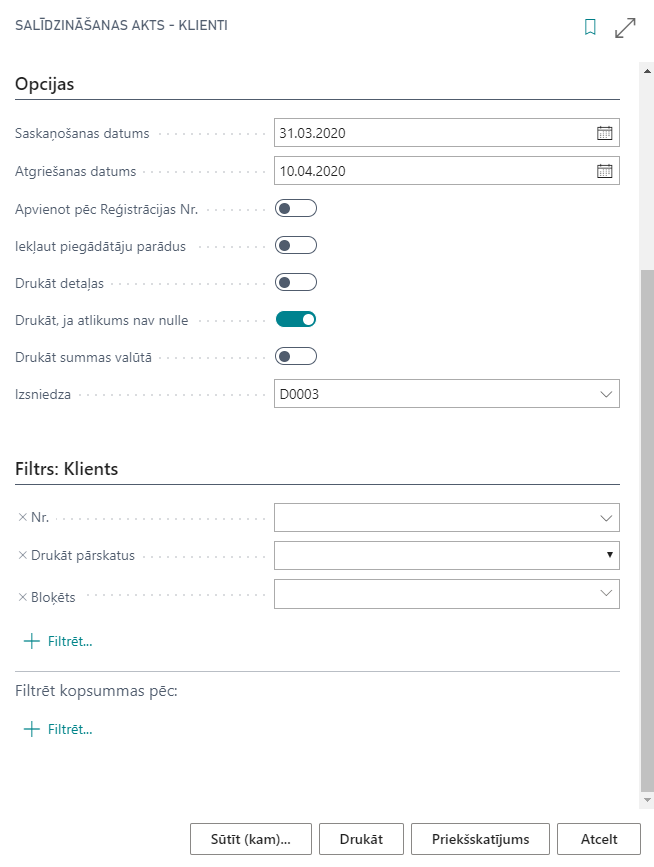
Task: Remove the Nr. filter
Action: click(x=23, y=518)
